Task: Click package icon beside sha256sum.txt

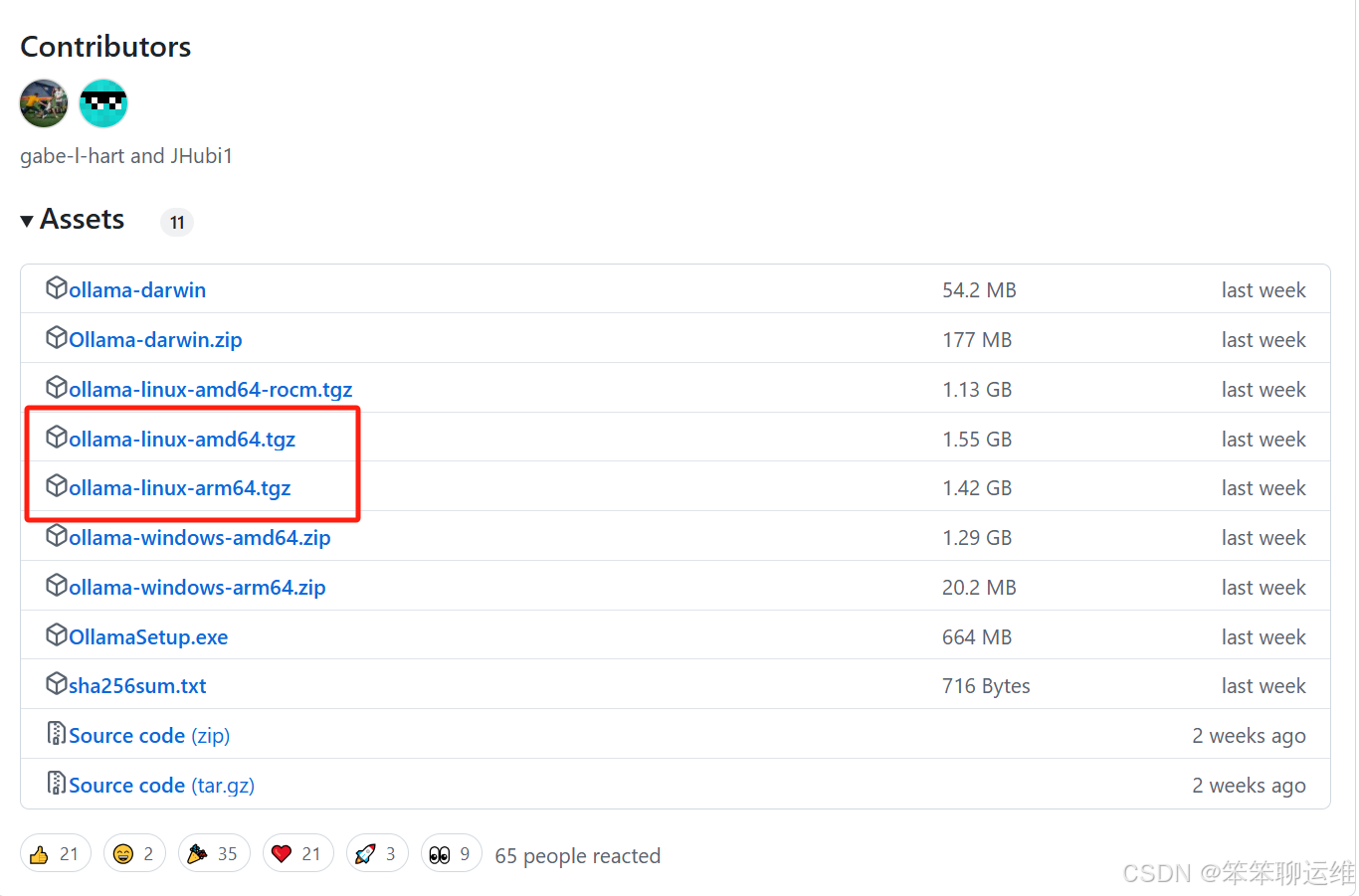Action: coord(57,684)
